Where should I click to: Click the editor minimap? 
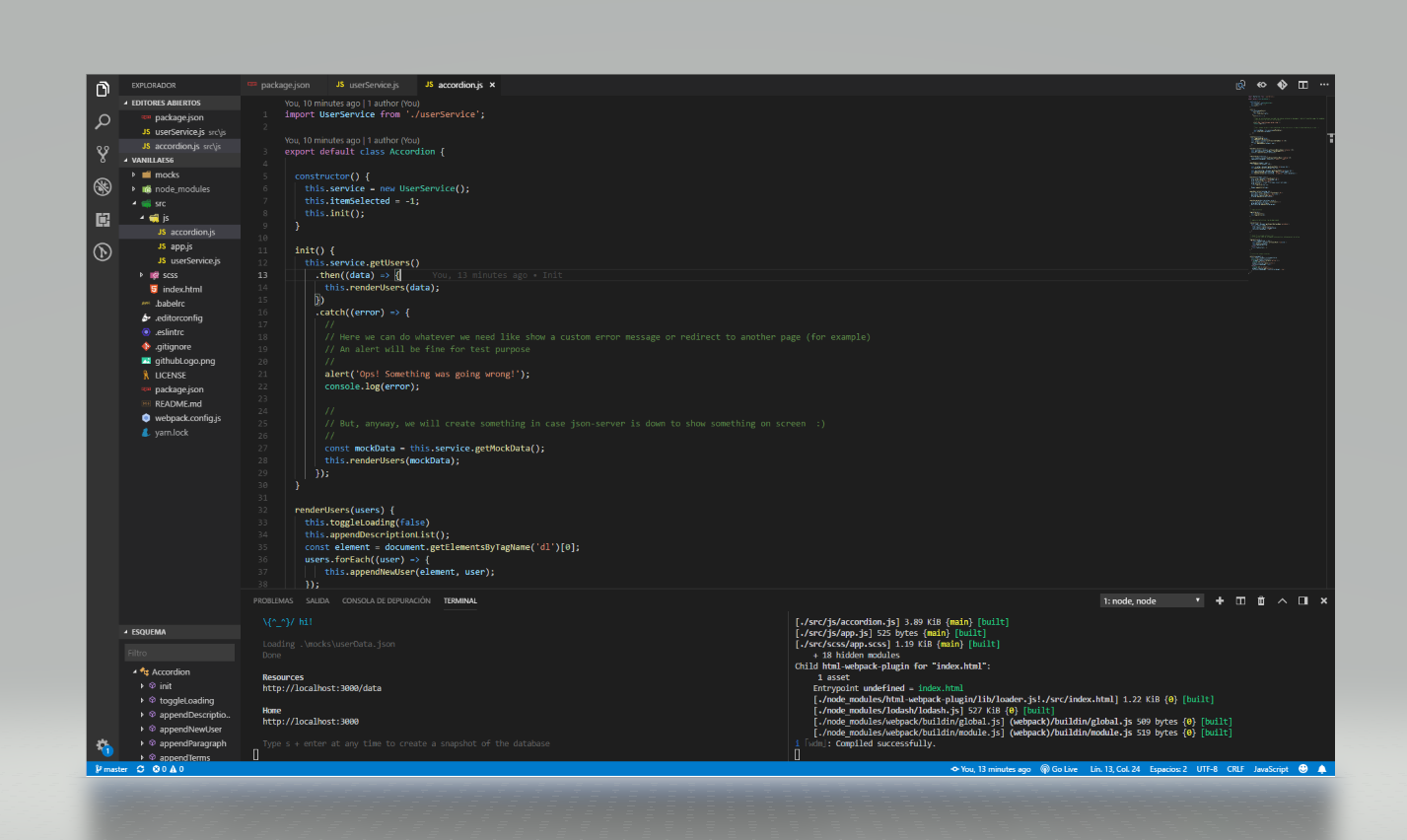point(1286,182)
